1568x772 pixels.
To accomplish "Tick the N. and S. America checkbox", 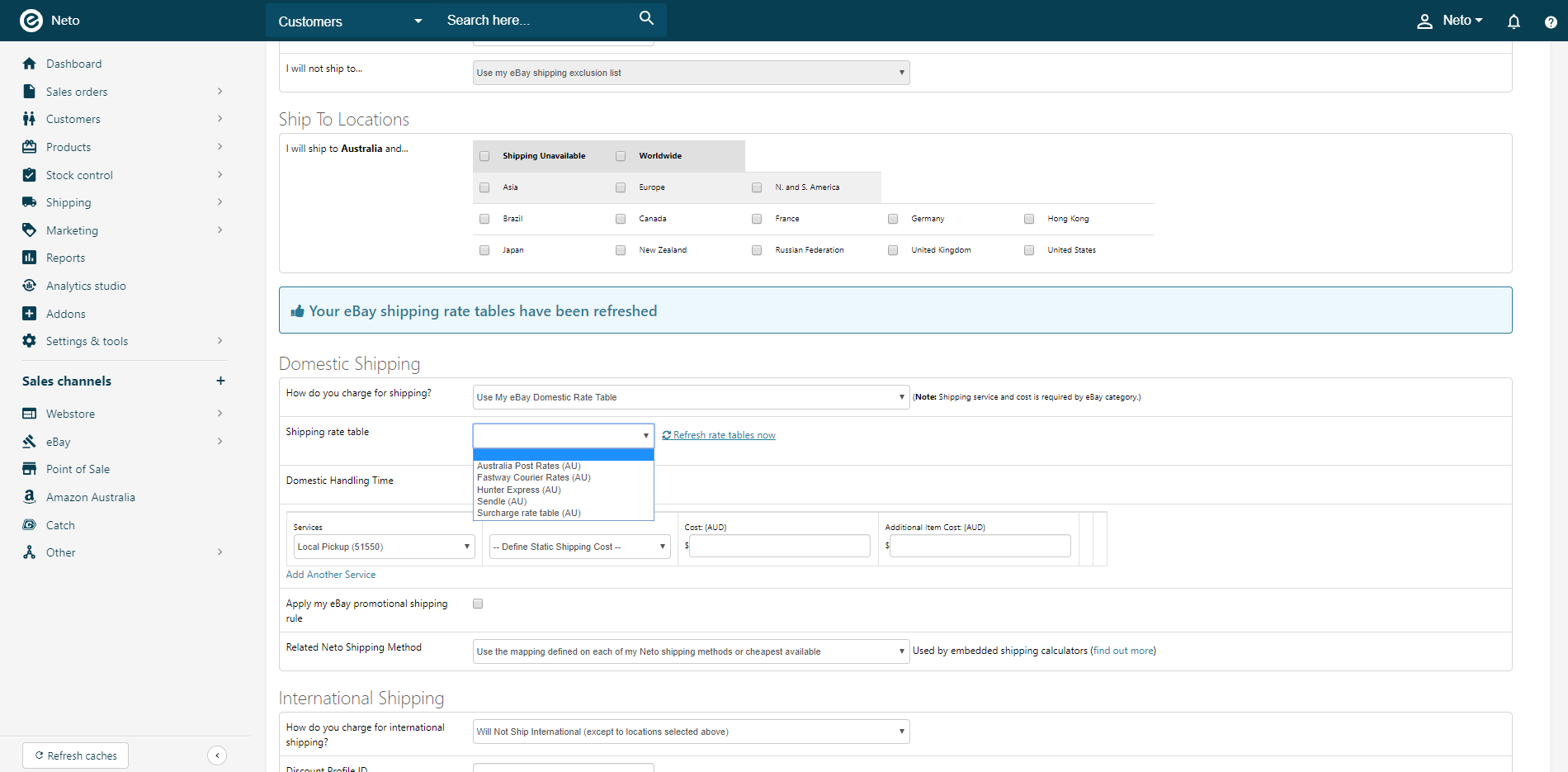I will pyautogui.click(x=757, y=187).
